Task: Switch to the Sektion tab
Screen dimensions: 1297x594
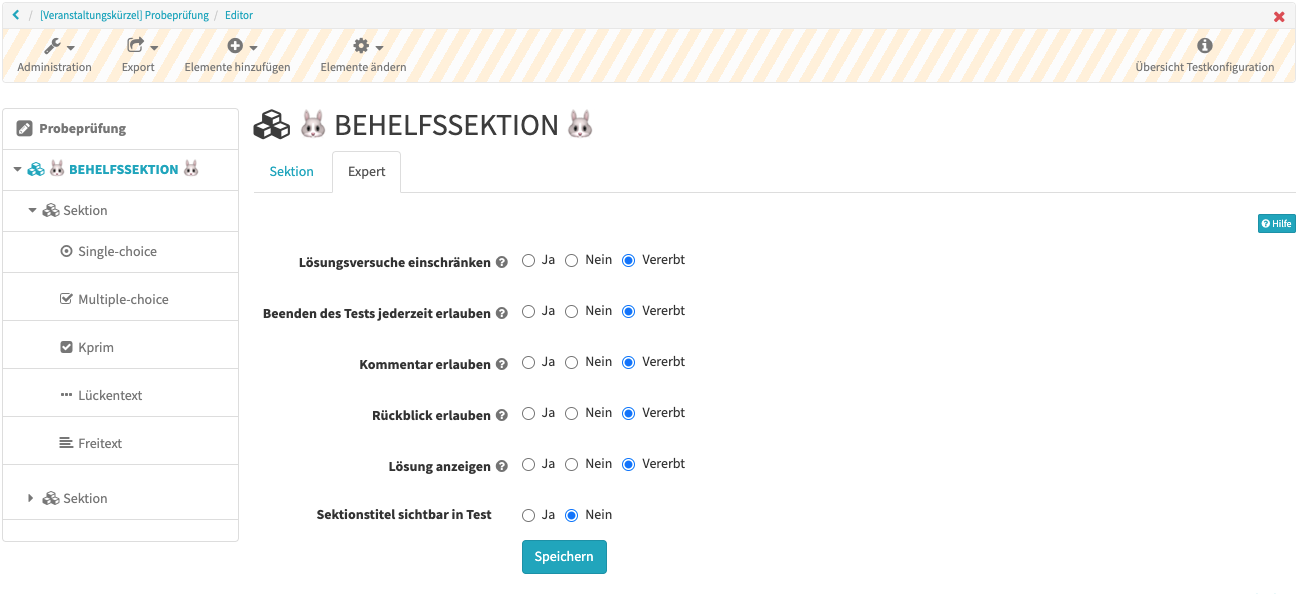Action: pyautogui.click(x=291, y=171)
